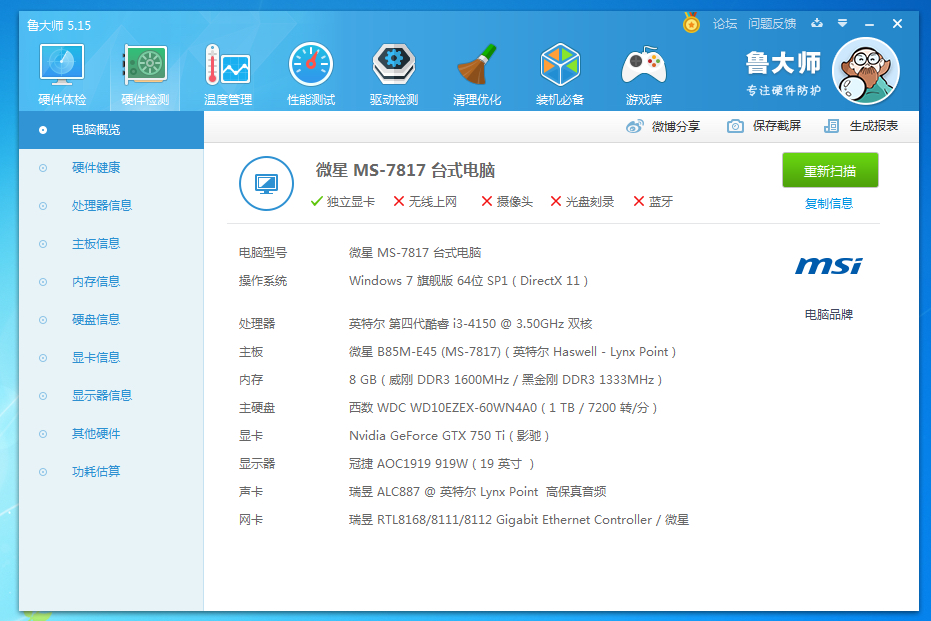The width and height of the screenshot is (931, 621).
Task: Open 清理优化 broom cleanup icon
Action: coord(477,65)
